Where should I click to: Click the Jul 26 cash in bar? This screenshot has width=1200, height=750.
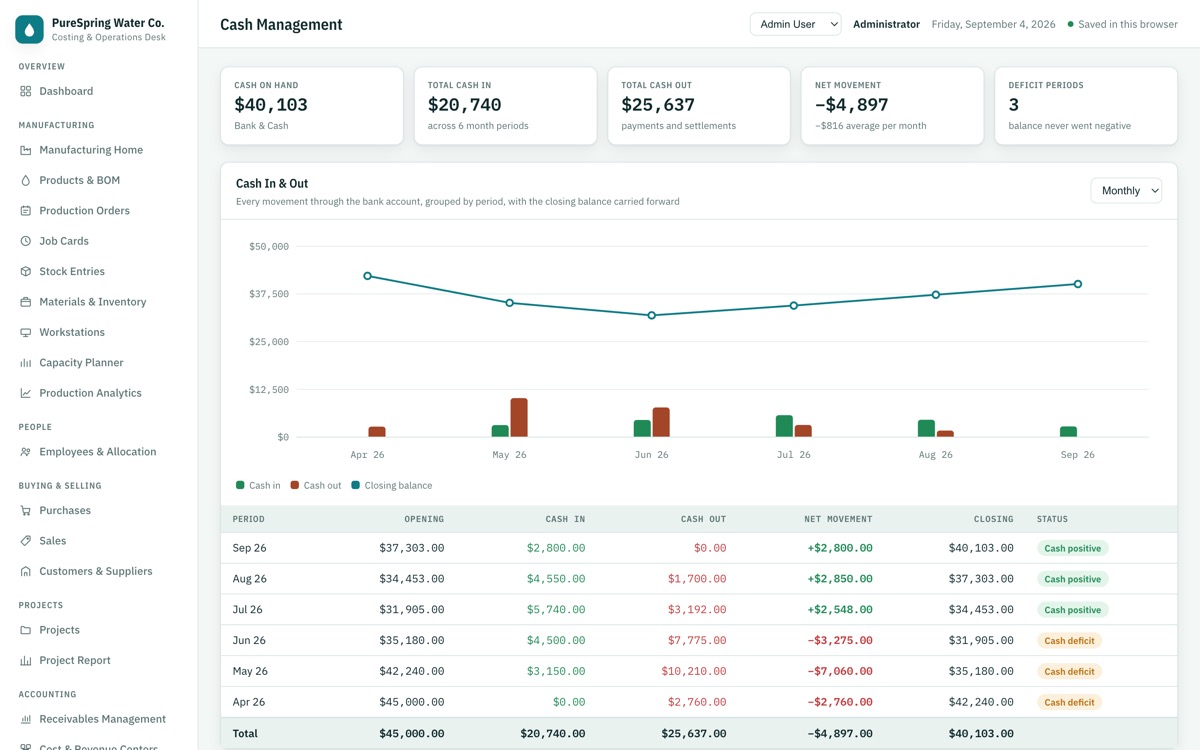[x=784, y=426]
